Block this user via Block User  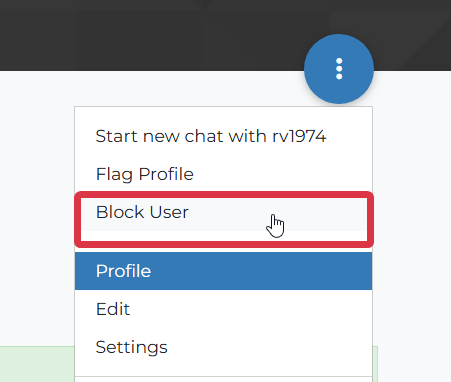(223, 212)
